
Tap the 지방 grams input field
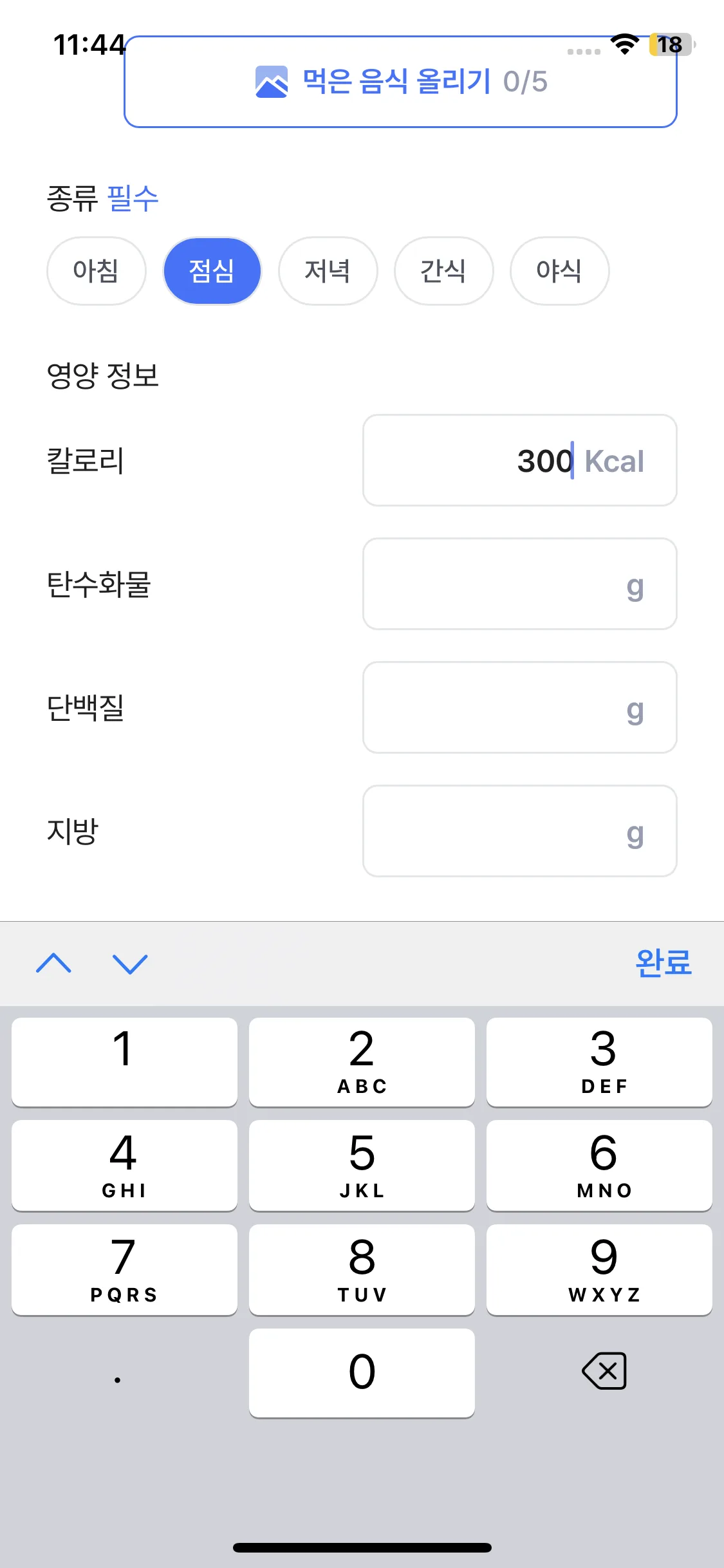(x=519, y=831)
